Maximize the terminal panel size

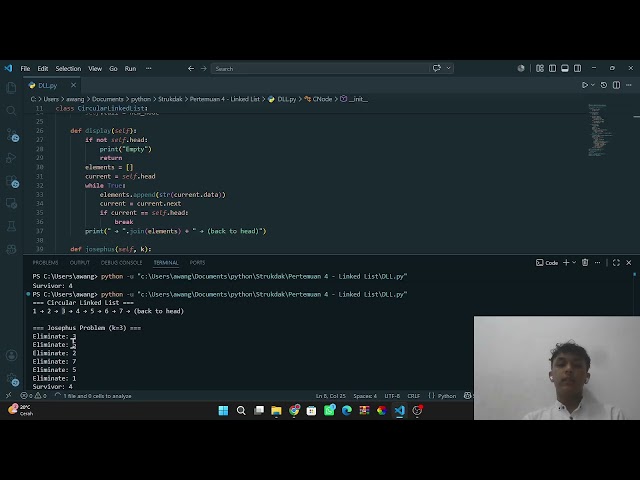coord(616,262)
